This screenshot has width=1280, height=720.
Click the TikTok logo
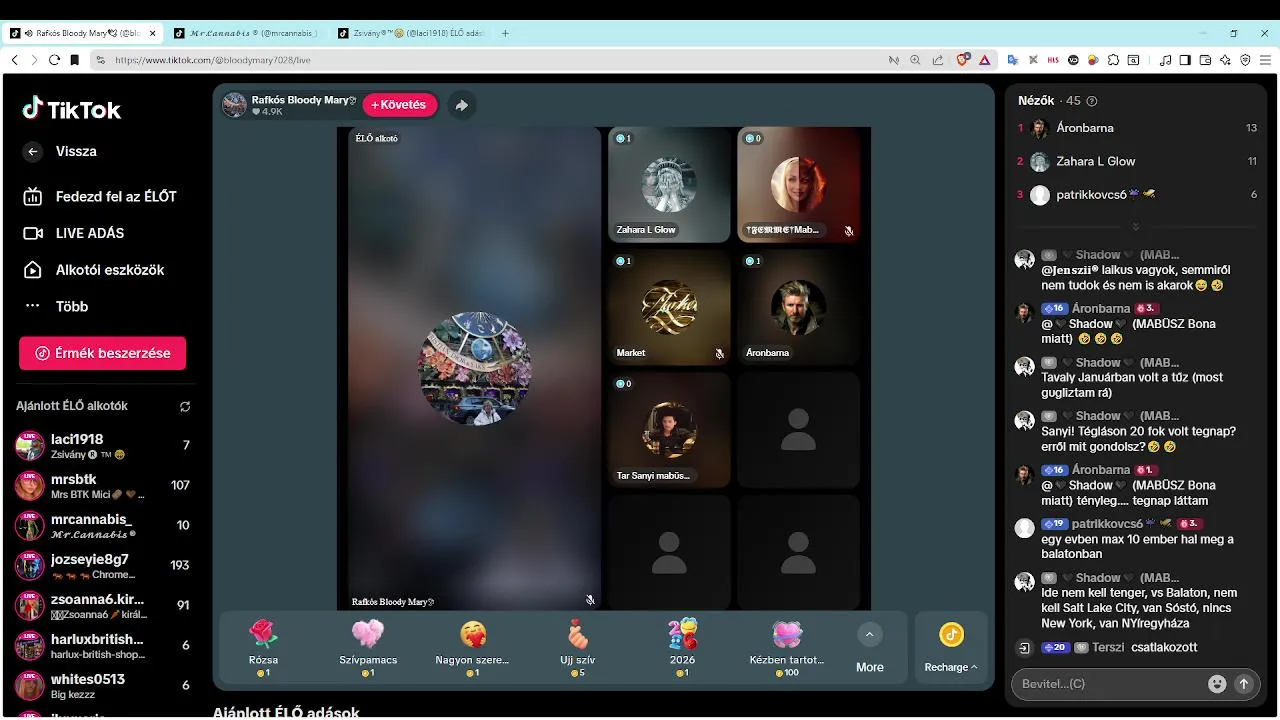tap(72, 109)
